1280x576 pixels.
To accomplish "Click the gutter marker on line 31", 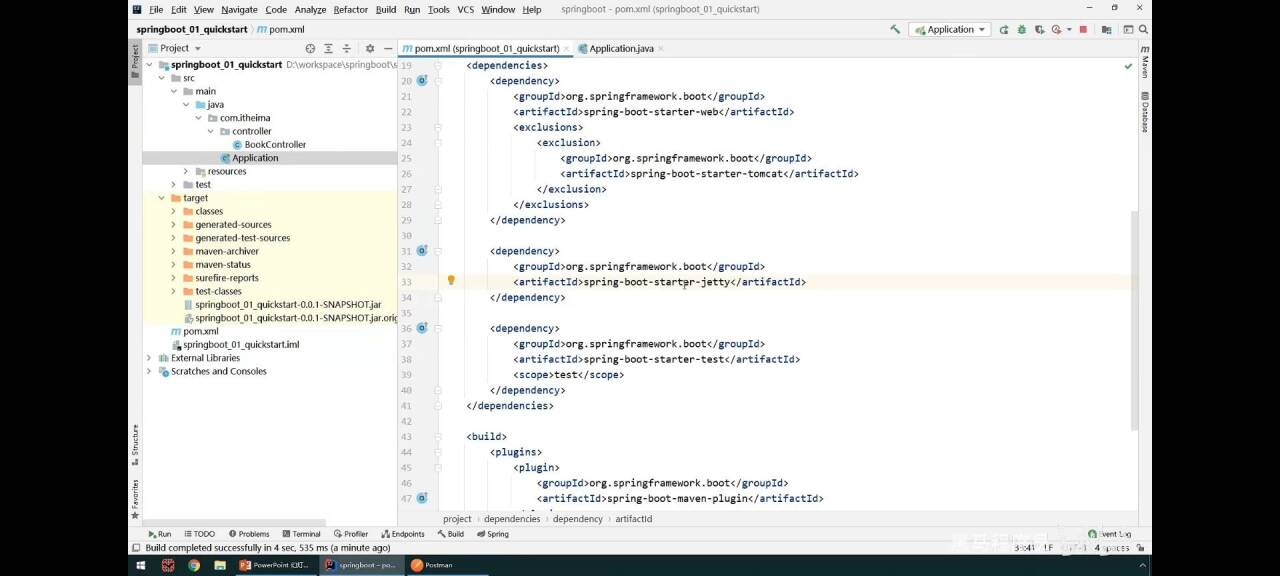I will coord(422,250).
